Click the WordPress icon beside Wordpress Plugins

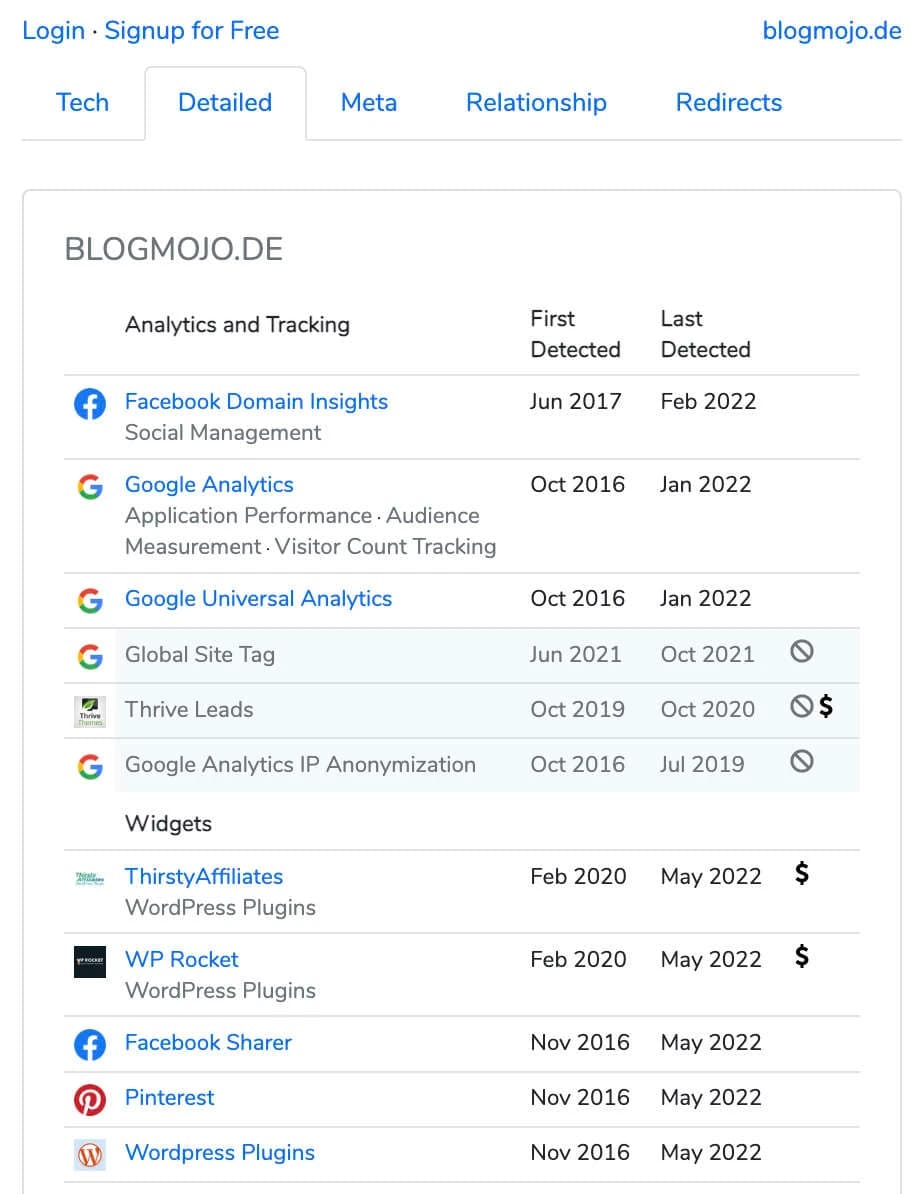pyautogui.click(x=89, y=1152)
